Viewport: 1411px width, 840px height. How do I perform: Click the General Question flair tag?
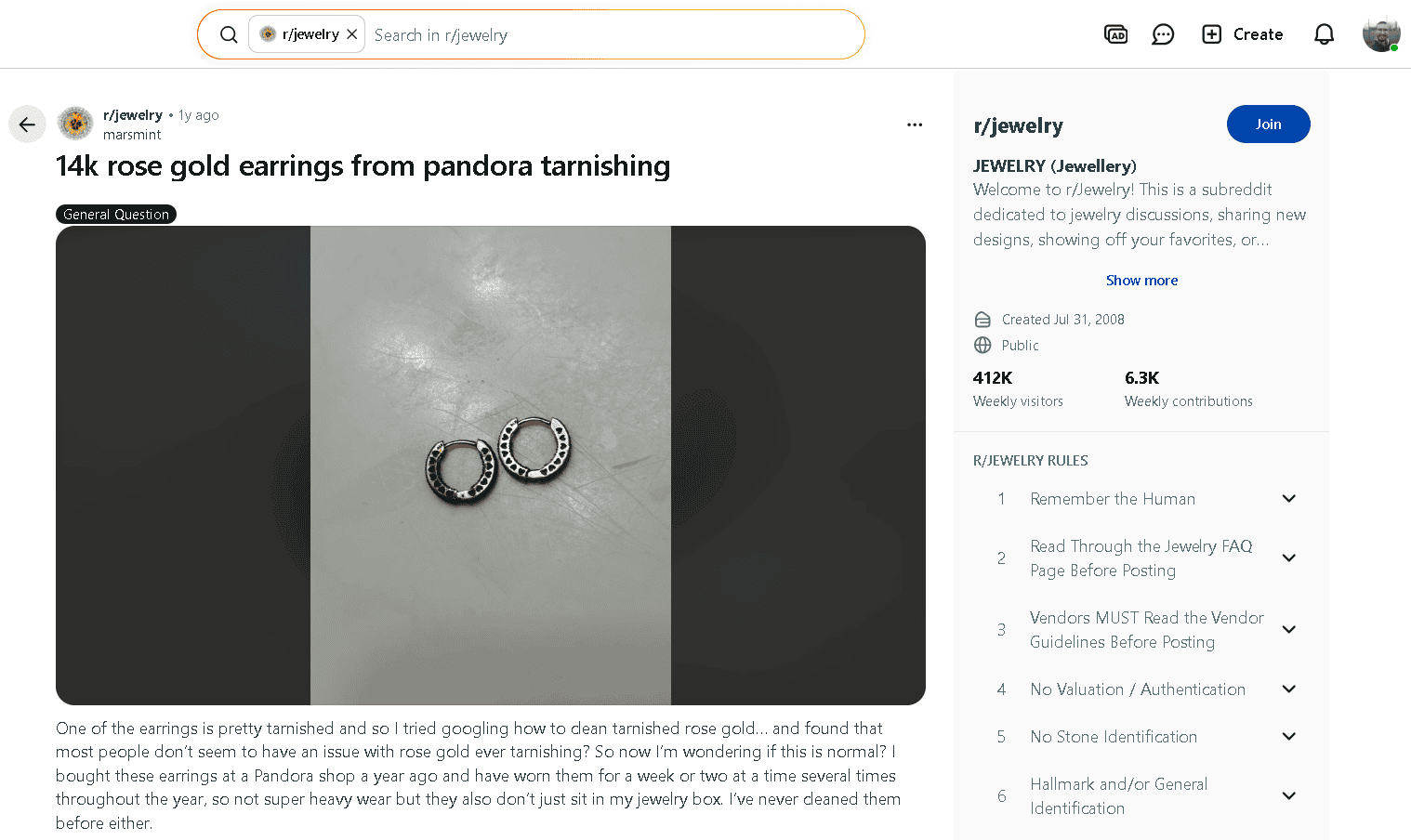[116, 215]
